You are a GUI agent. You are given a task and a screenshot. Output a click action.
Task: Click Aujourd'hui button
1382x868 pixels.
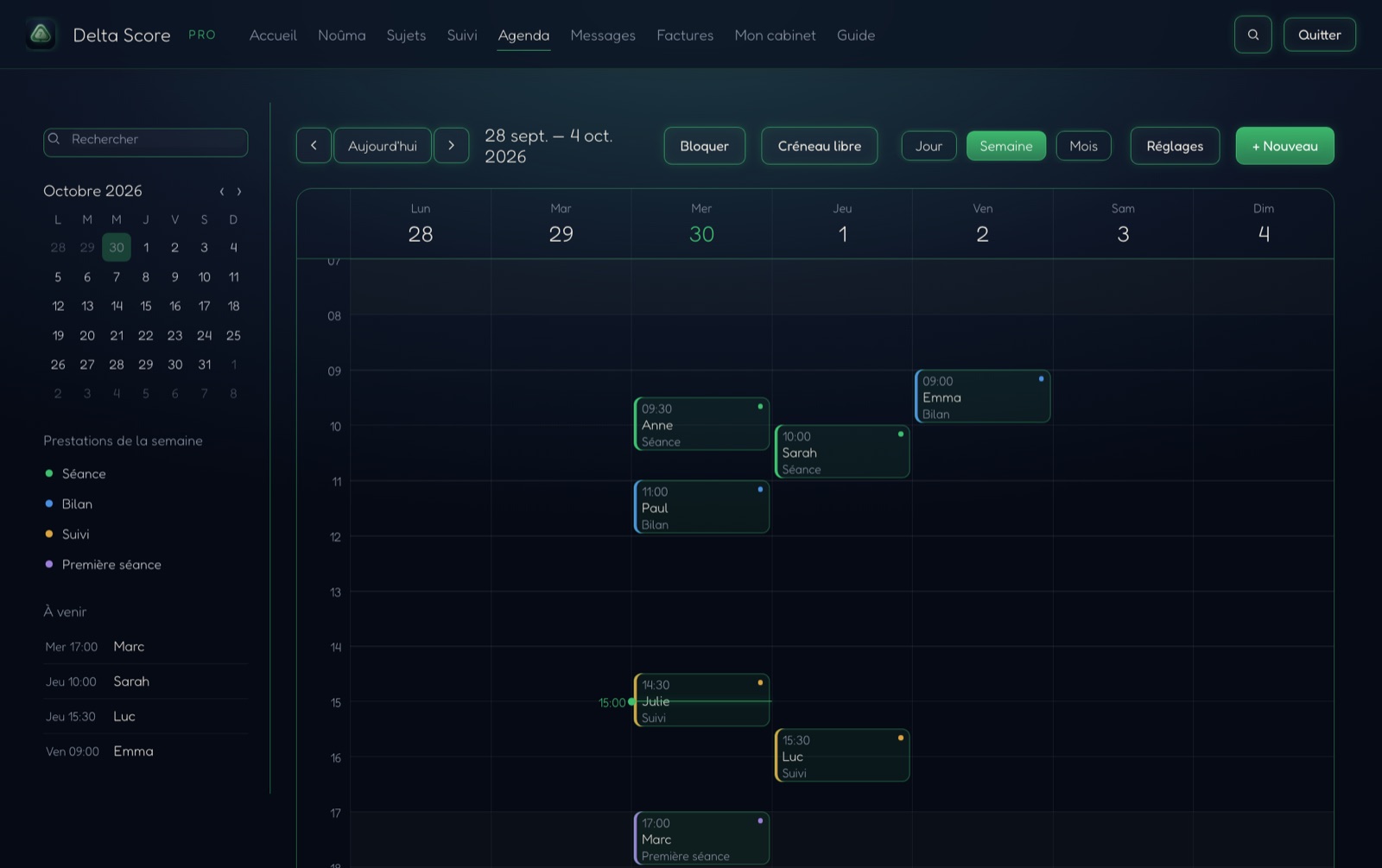pos(383,145)
